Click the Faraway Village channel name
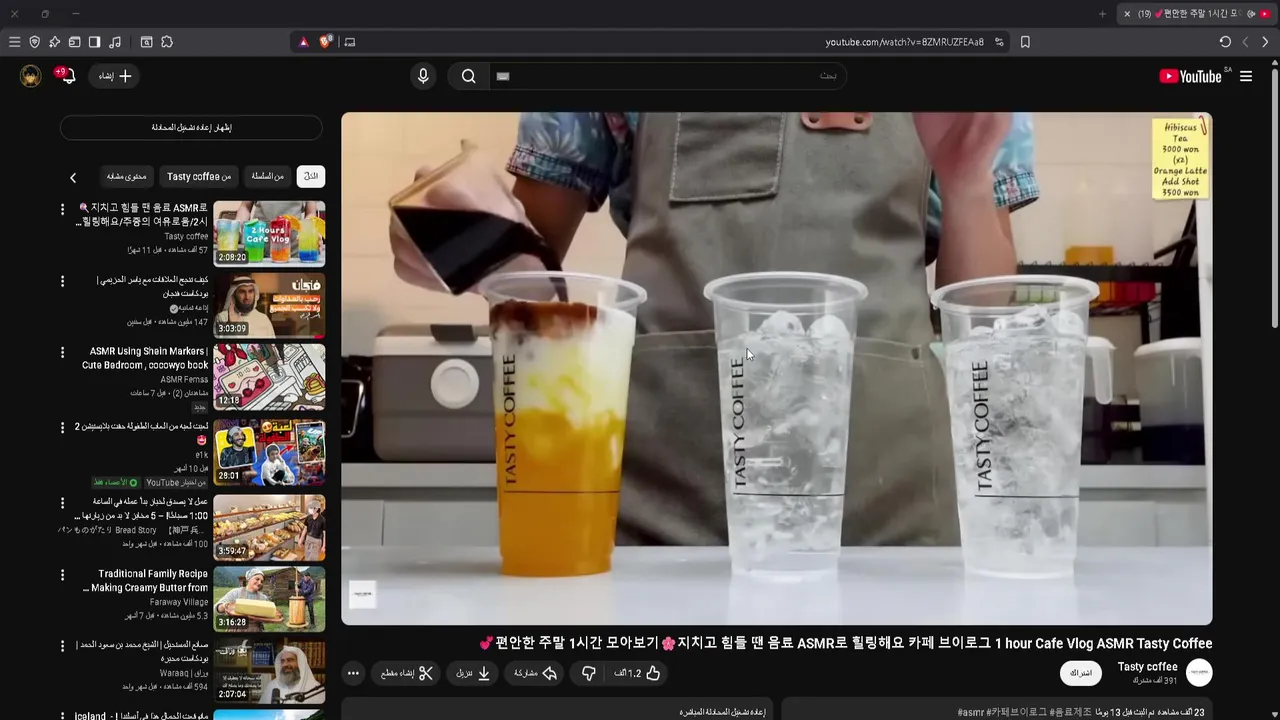Screen dimensions: 1280x720 [179, 602]
